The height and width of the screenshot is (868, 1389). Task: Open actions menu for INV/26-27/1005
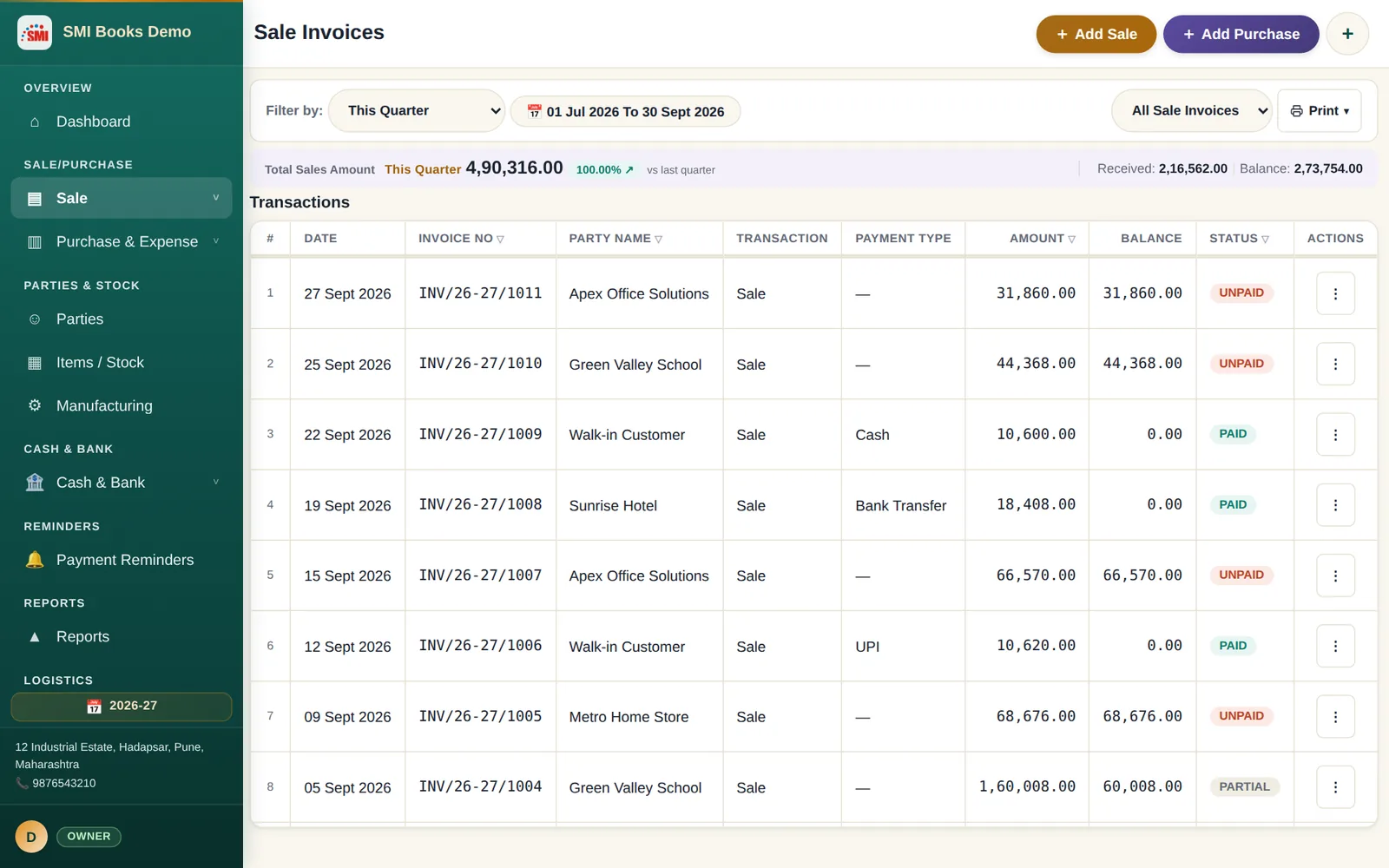1335,717
